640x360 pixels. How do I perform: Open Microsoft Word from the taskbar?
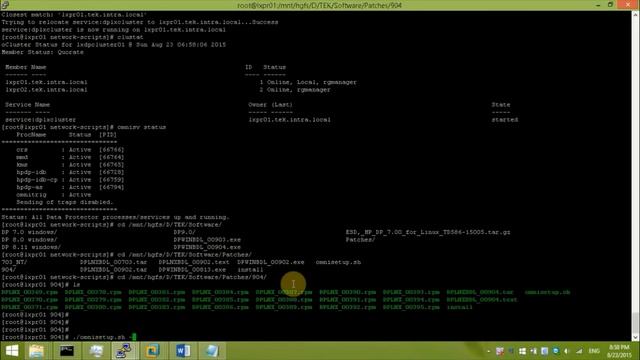coord(183,351)
